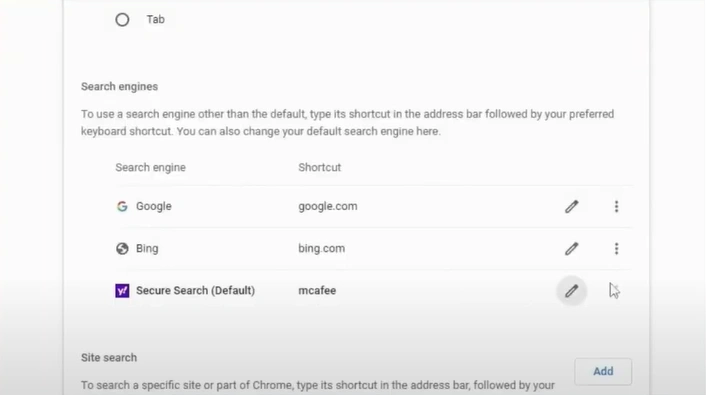This screenshot has height=395, width=706.
Task: Select the Tab radio button
Action: point(122,20)
